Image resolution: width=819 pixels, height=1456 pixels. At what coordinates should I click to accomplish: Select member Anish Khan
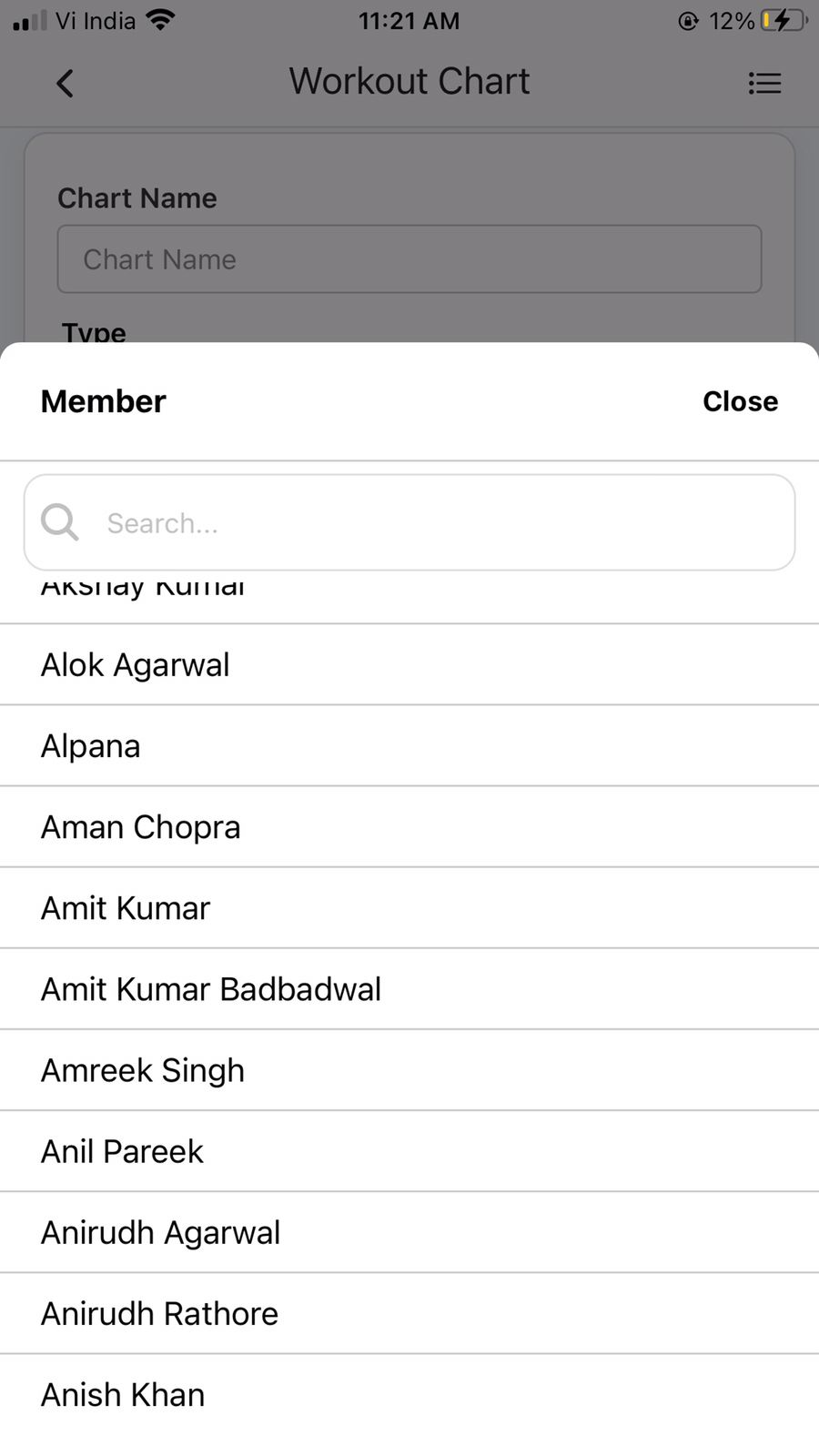click(x=123, y=1394)
